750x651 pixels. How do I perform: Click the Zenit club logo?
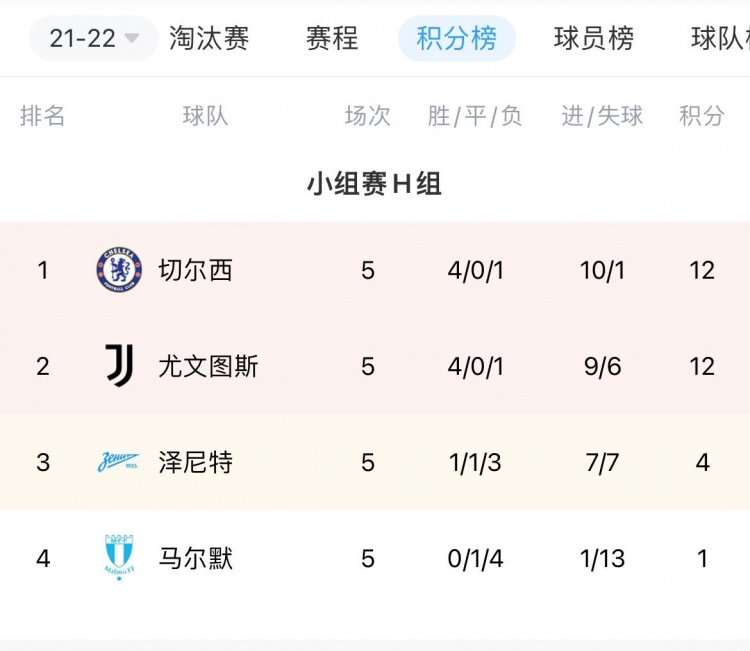tap(119, 462)
